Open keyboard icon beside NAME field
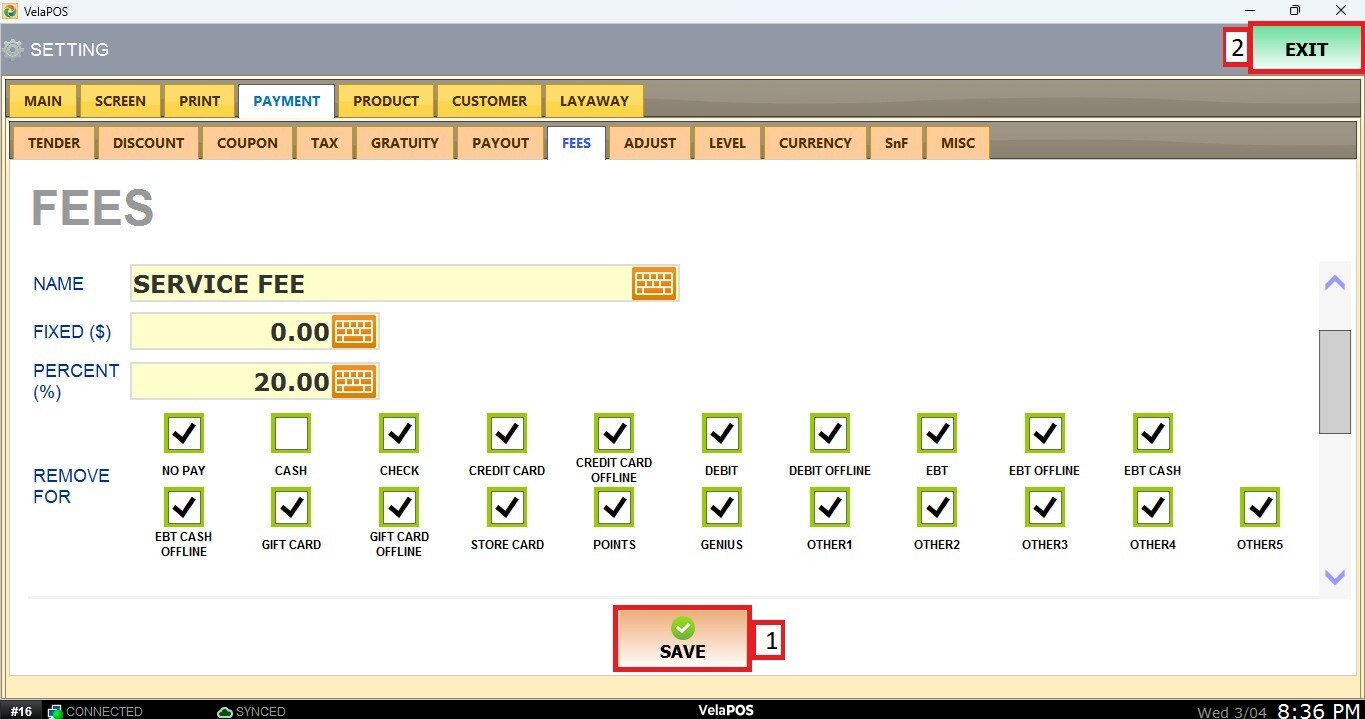The width and height of the screenshot is (1365, 719). [654, 284]
